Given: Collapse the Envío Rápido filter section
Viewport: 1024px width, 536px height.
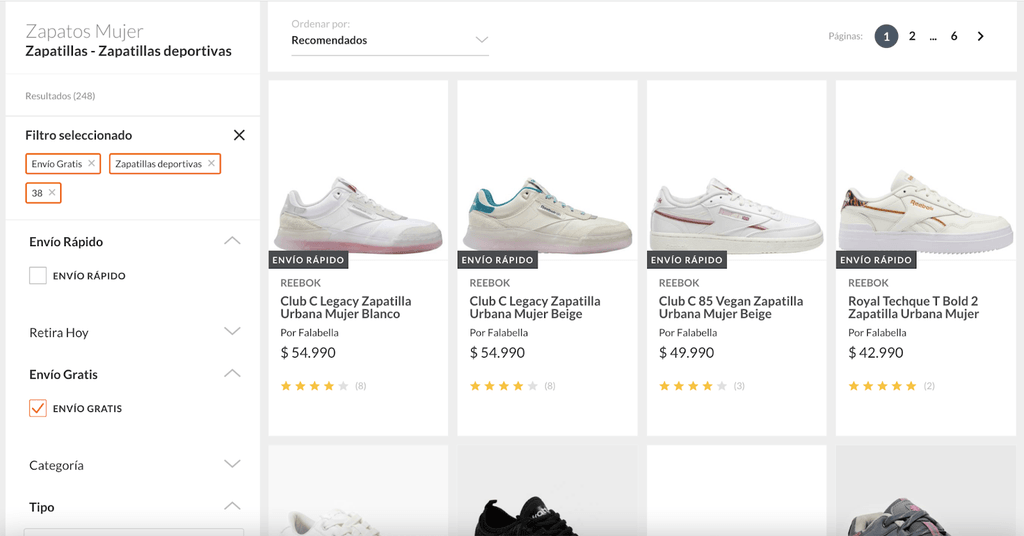Looking at the screenshot, I should click(232, 241).
